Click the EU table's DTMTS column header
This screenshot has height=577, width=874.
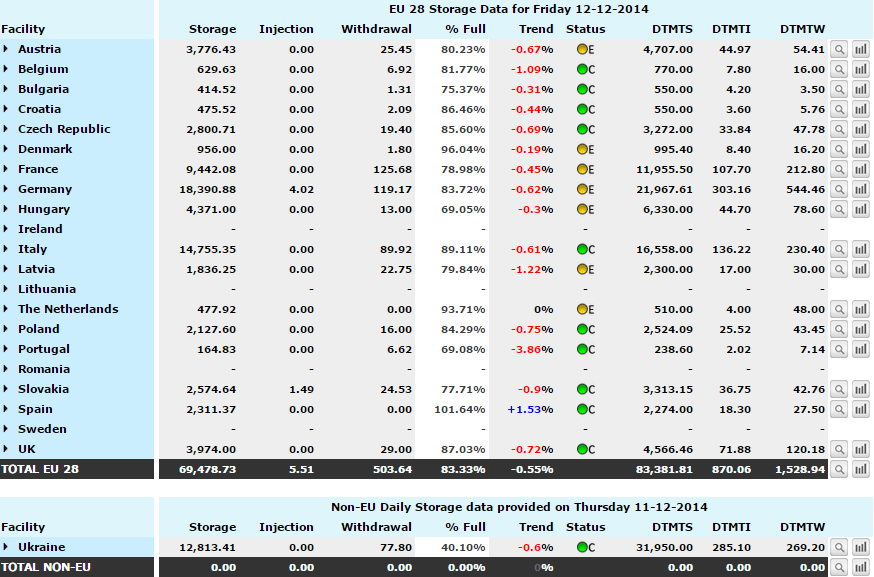pyautogui.click(x=672, y=29)
